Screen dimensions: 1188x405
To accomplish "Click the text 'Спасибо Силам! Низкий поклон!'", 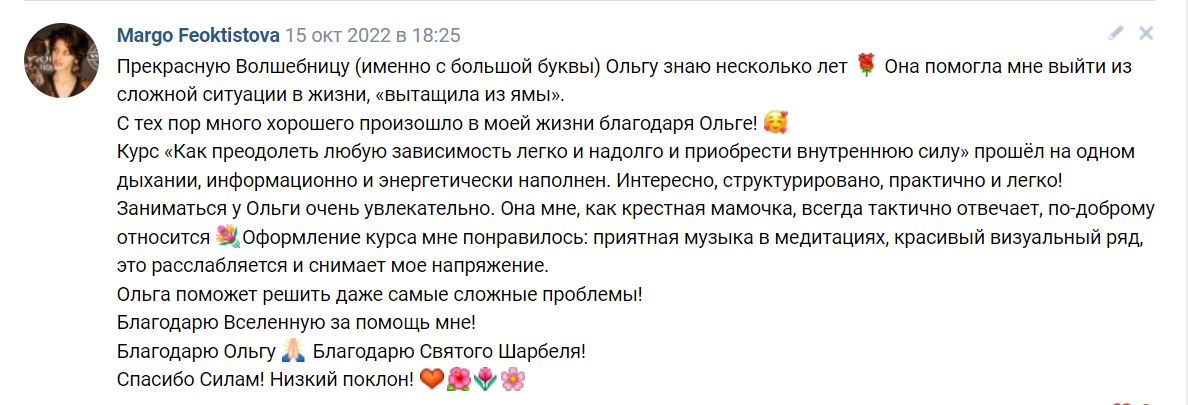I will (264, 381).
